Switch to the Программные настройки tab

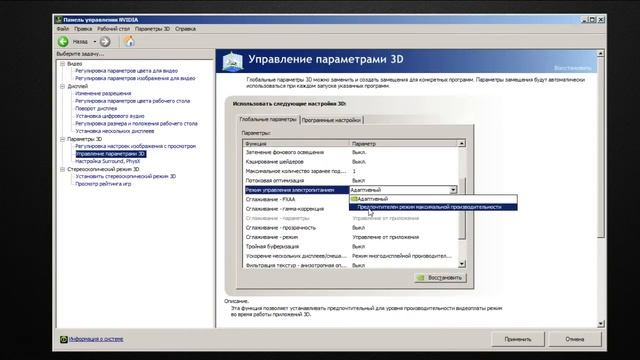331,120
